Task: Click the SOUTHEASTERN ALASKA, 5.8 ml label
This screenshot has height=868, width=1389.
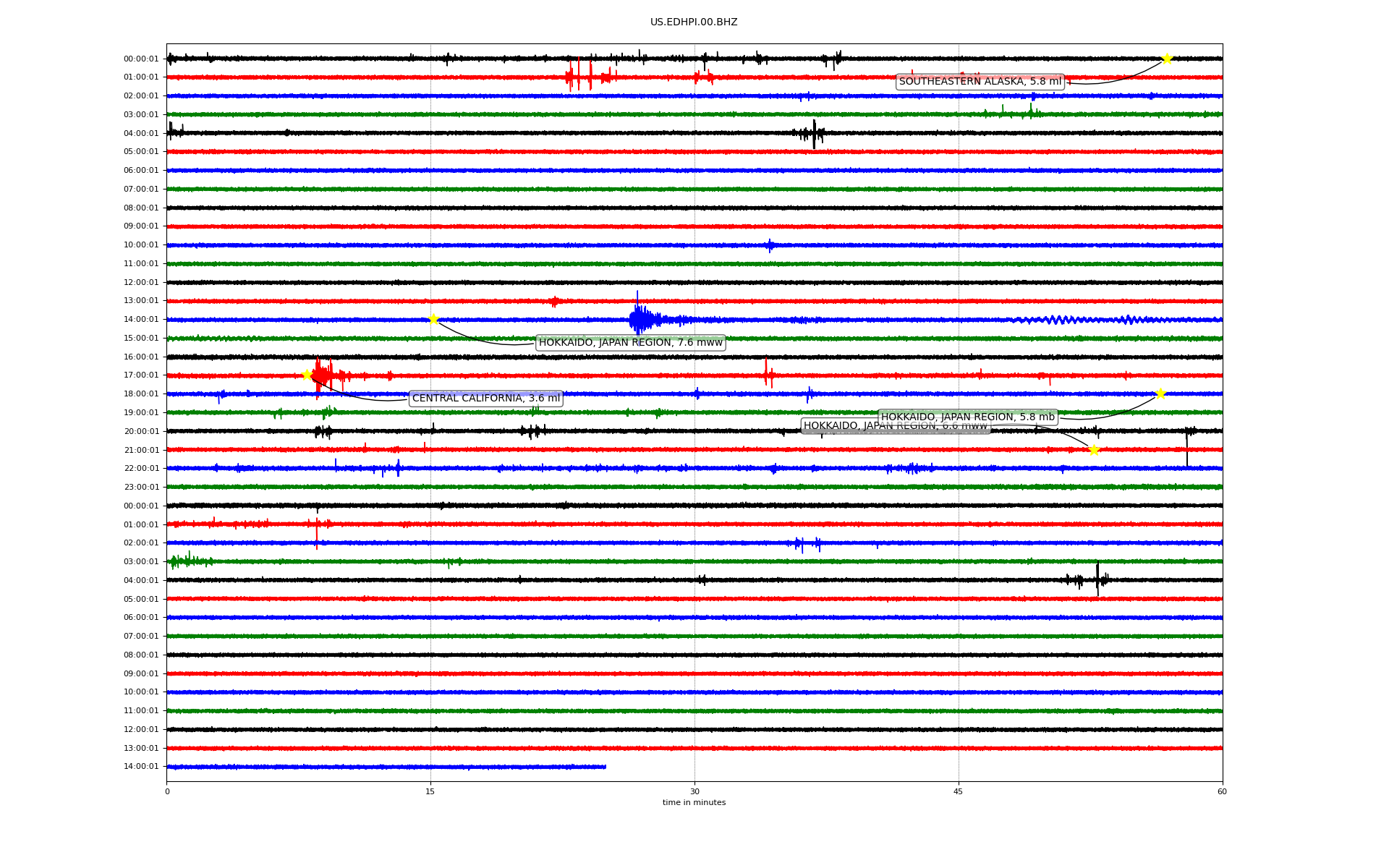Action: tap(980, 82)
